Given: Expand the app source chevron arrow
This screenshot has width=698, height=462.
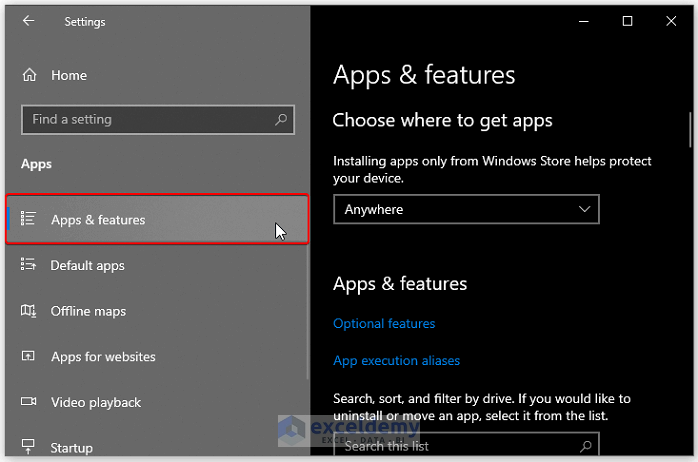Looking at the screenshot, I should click(x=585, y=209).
